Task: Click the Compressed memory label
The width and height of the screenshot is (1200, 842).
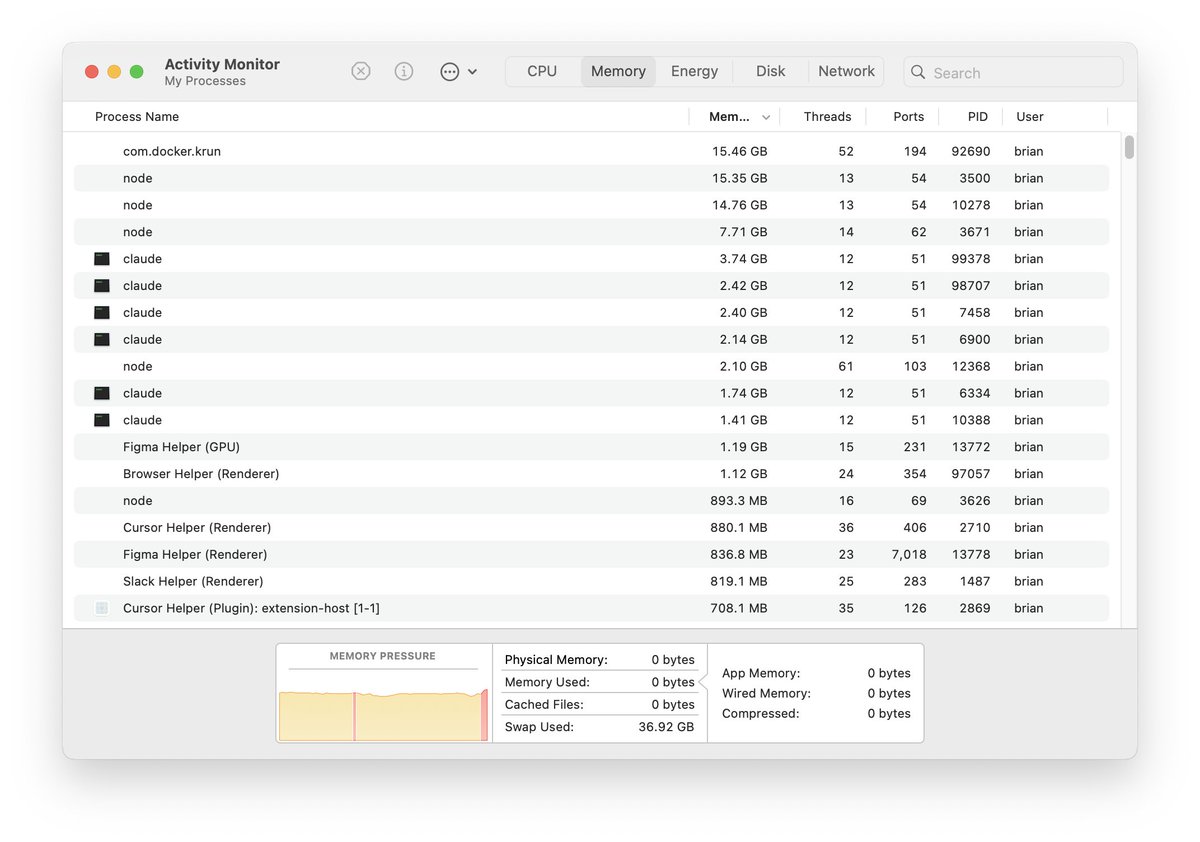Action: [761, 714]
